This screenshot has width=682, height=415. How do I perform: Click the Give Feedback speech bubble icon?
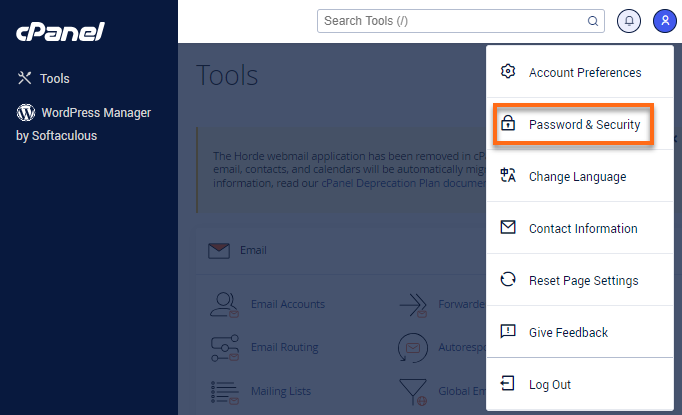[x=508, y=333]
